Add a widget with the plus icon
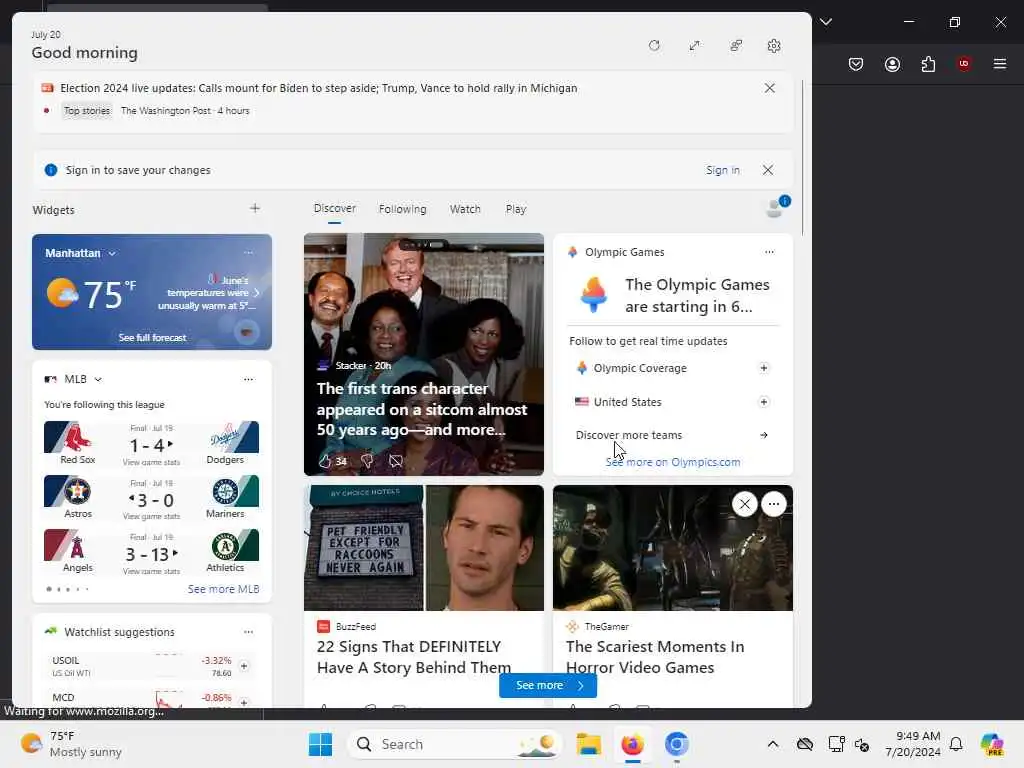 coord(255,208)
